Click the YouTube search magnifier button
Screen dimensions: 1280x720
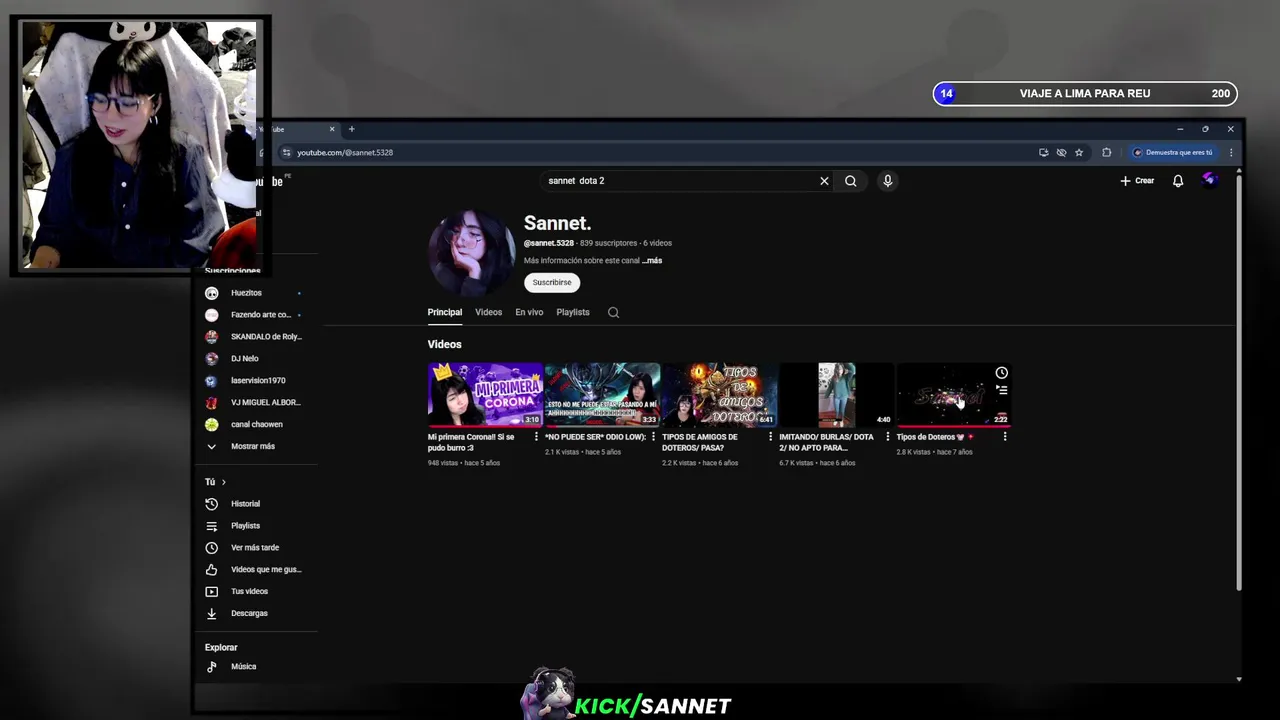click(x=851, y=181)
